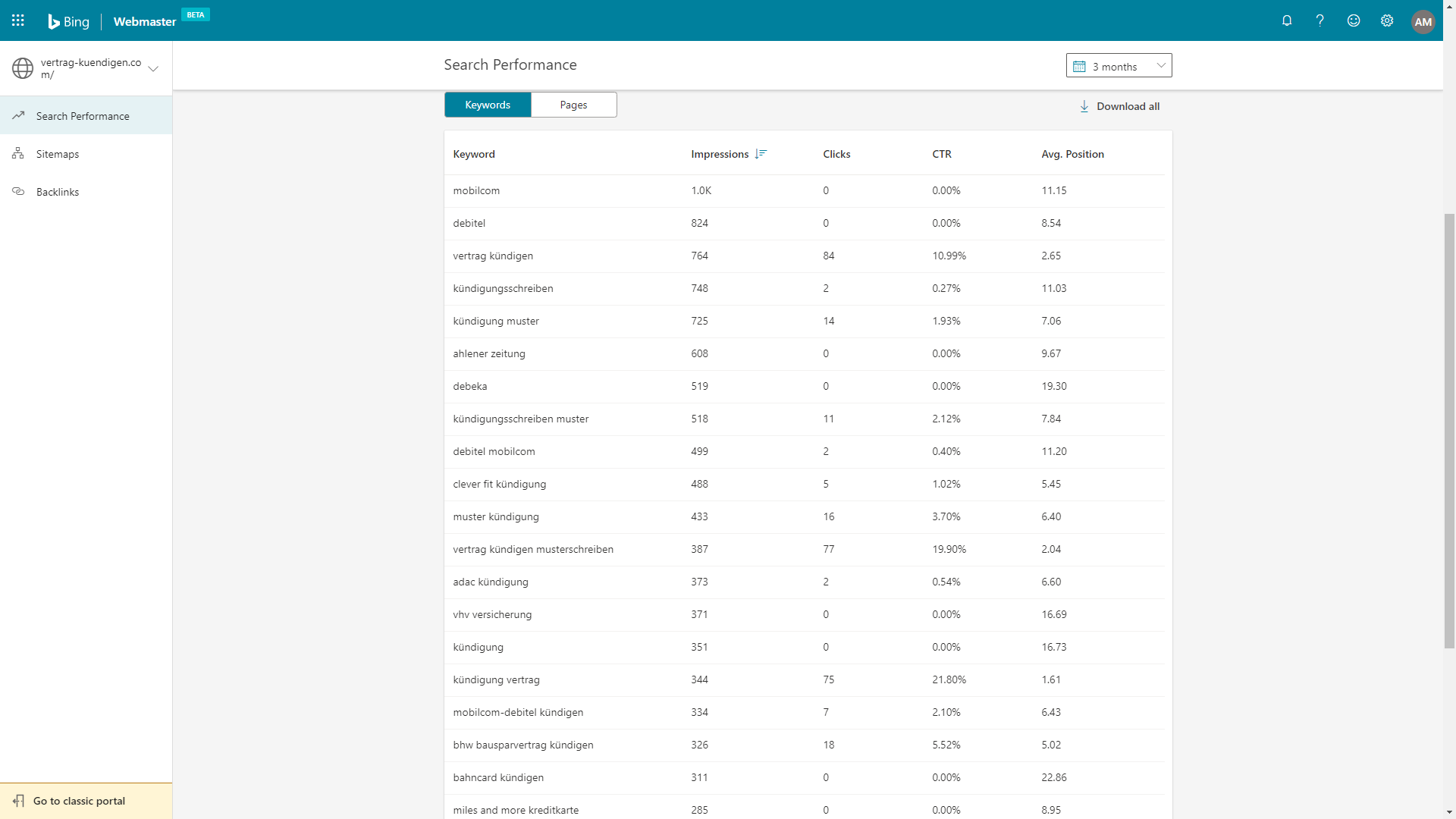Viewport: 1456px width, 819px height.
Task: Click the feedback smiley icon
Action: pyautogui.click(x=1354, y=20)
